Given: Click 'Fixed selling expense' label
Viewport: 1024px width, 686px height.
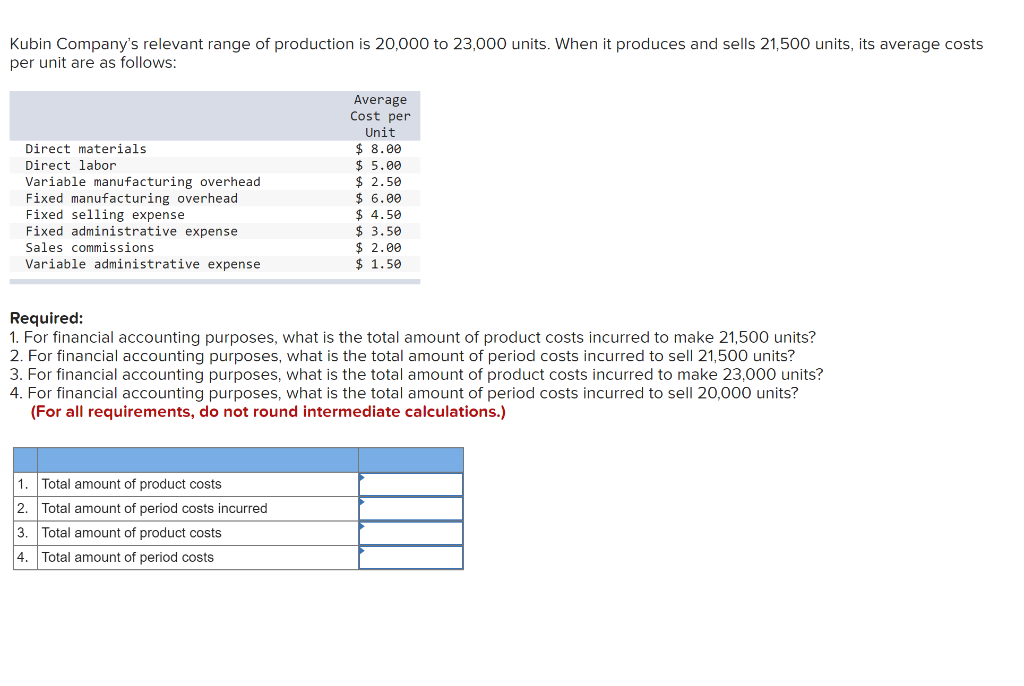Looking at the screenshot, I should pyautogui.click(x=105, y=214).
